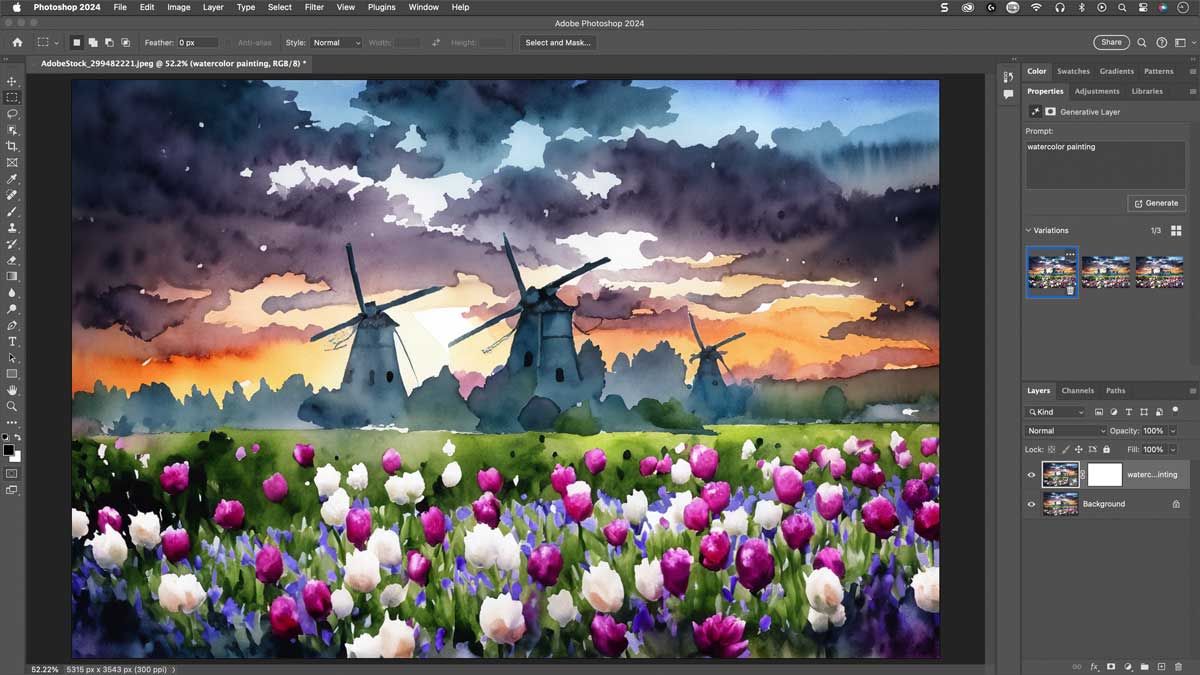1200x675 pixels.
Task: Select the Crop tool
Action: 12,146
